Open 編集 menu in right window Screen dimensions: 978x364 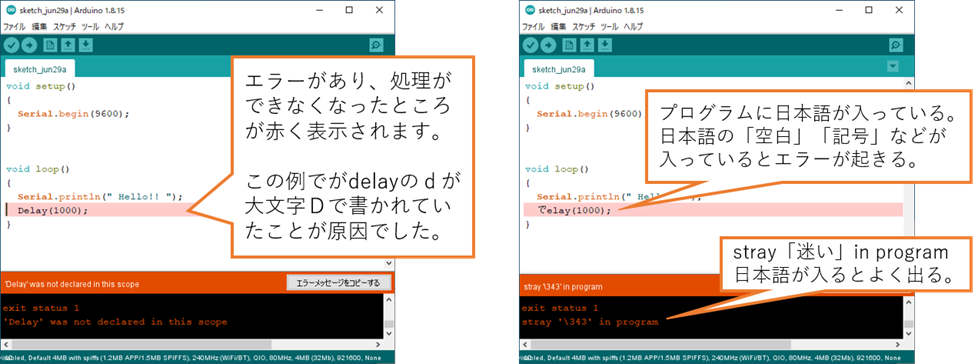pos(558,27)
